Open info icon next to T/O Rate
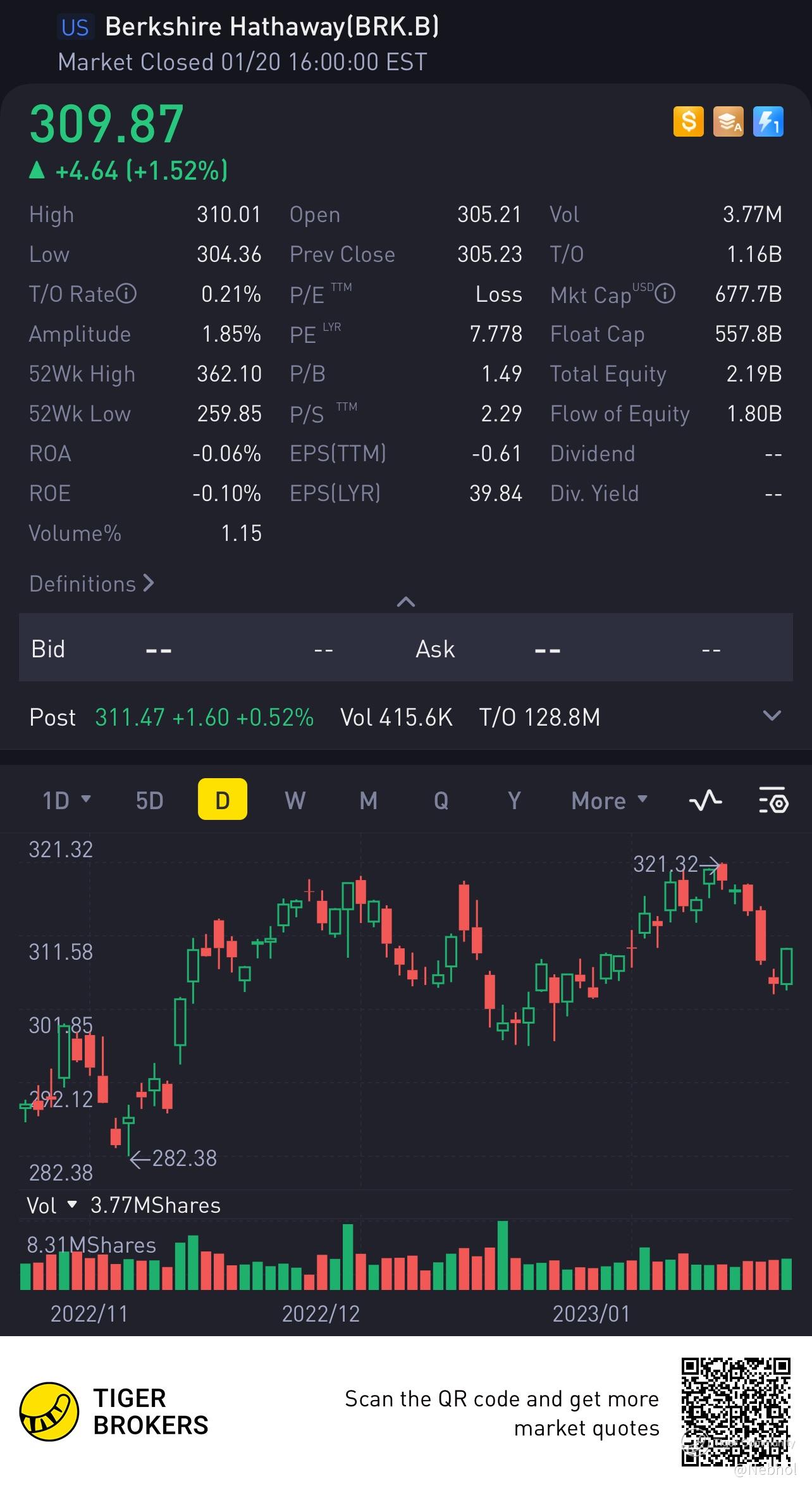812x1488 pixels. pyautogui.click(x=126, y=294)
